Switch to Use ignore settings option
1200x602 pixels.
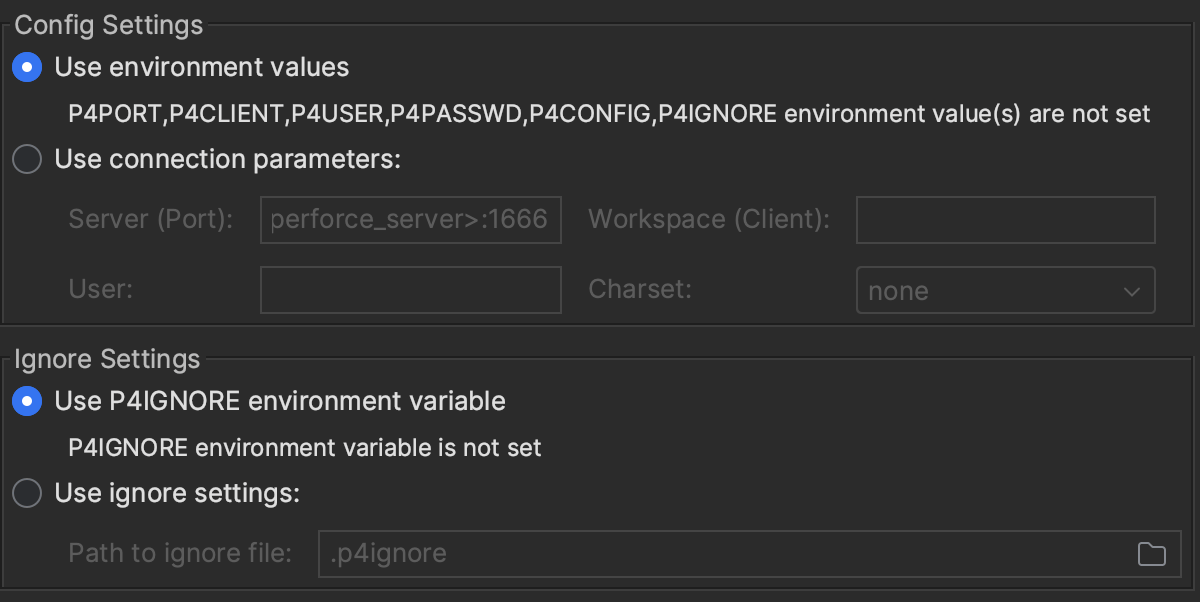point(27,494)
